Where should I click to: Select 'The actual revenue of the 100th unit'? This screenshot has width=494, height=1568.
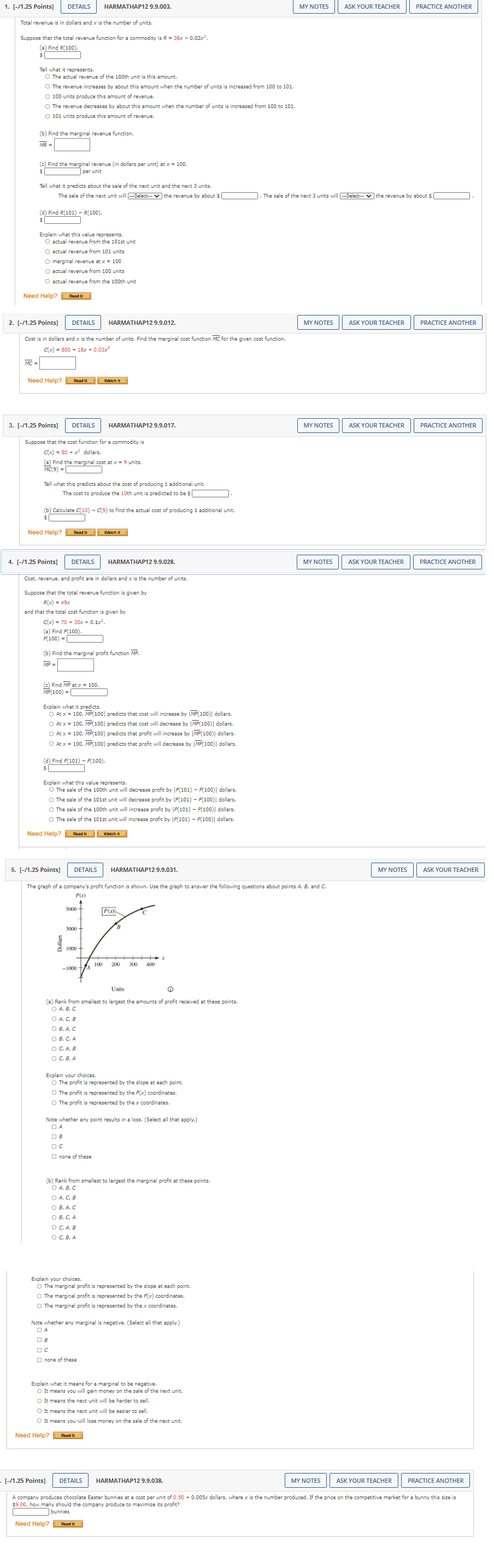48,76
